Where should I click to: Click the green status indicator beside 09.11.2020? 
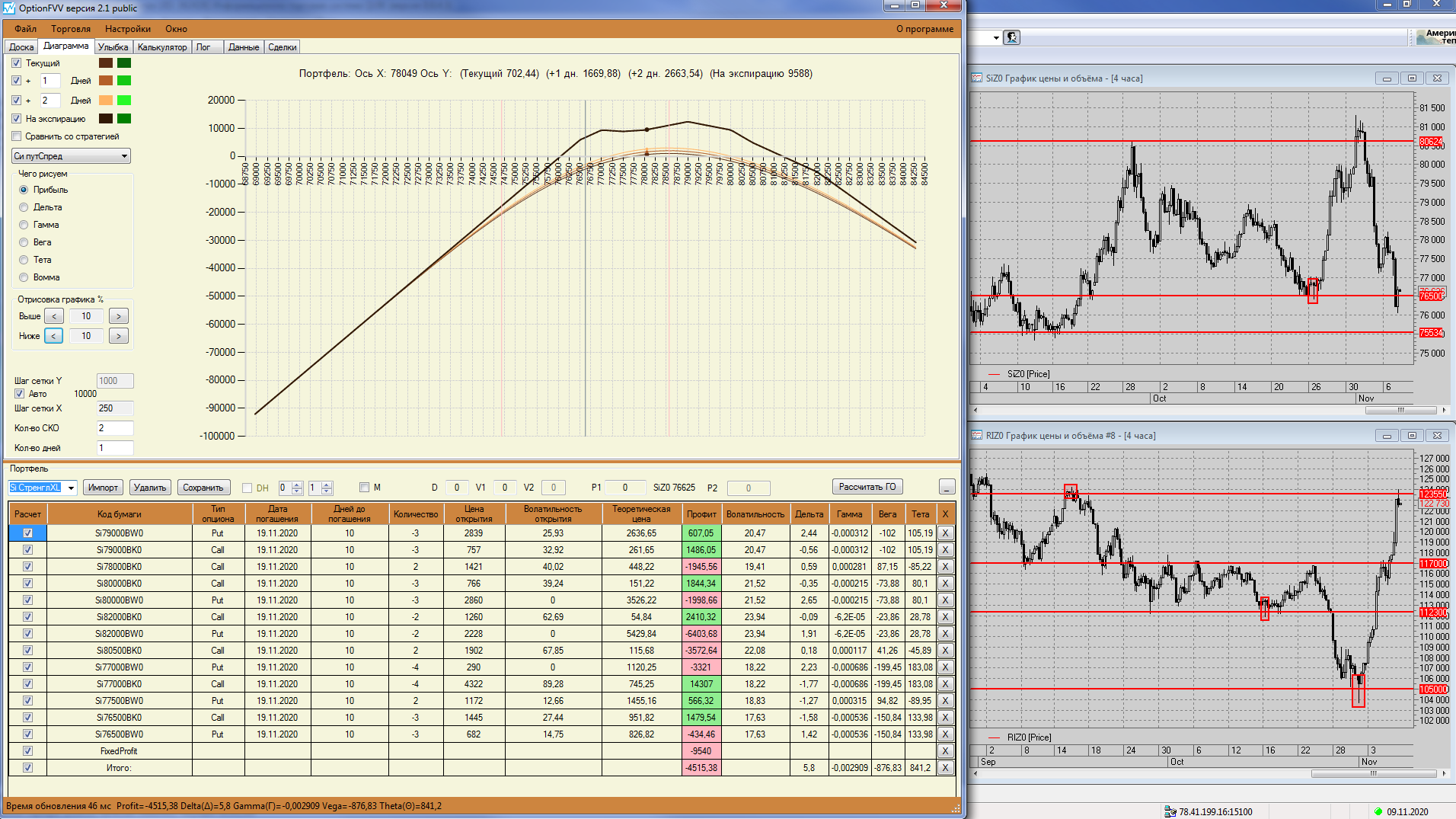(x=1378, y=812)
